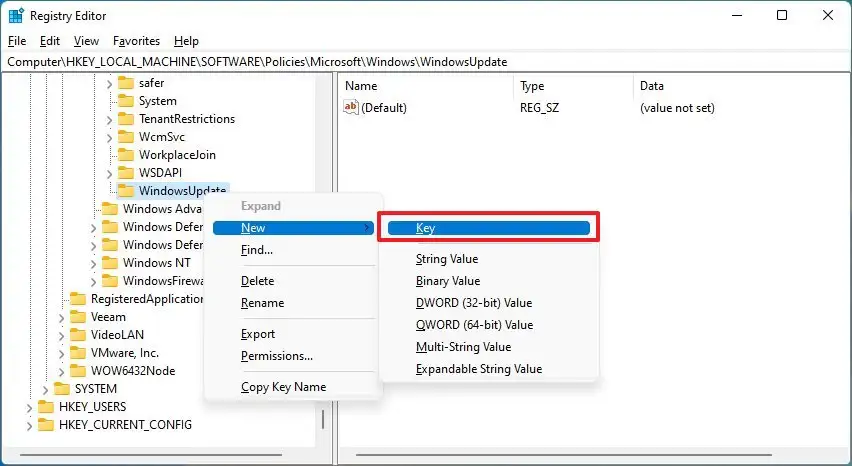Screen dimensions: 852x466
Task: Click Permissions... in the context menu
Action: (276, 356)
